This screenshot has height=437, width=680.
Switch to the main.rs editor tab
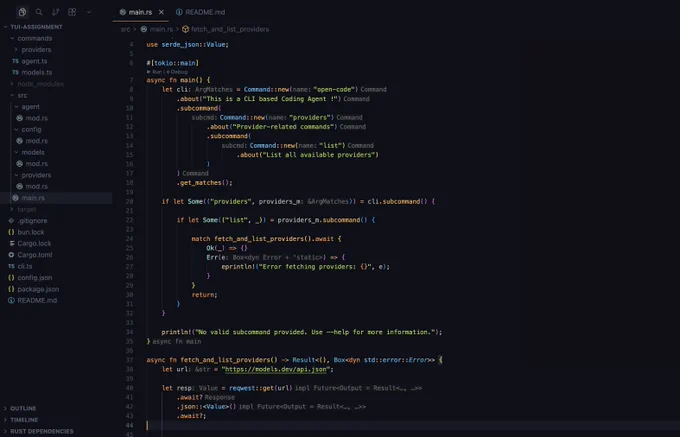coord(140,12)
